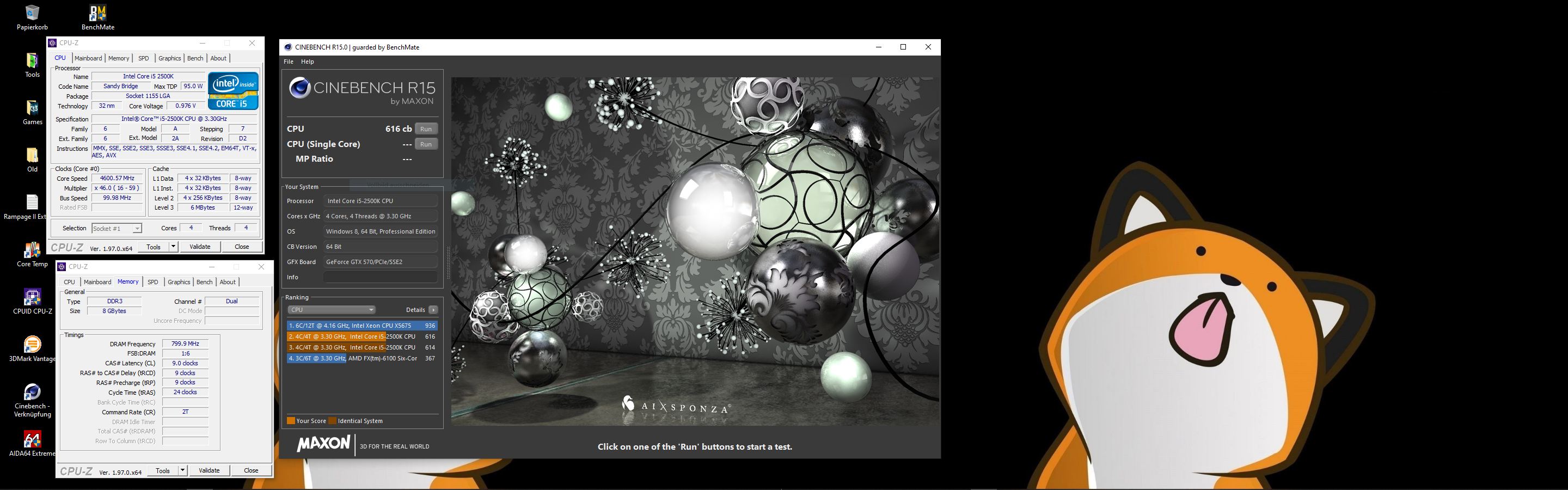Click the CPU-Z title icon of top window
This screenshot has width=1568, height=490.
52,42
